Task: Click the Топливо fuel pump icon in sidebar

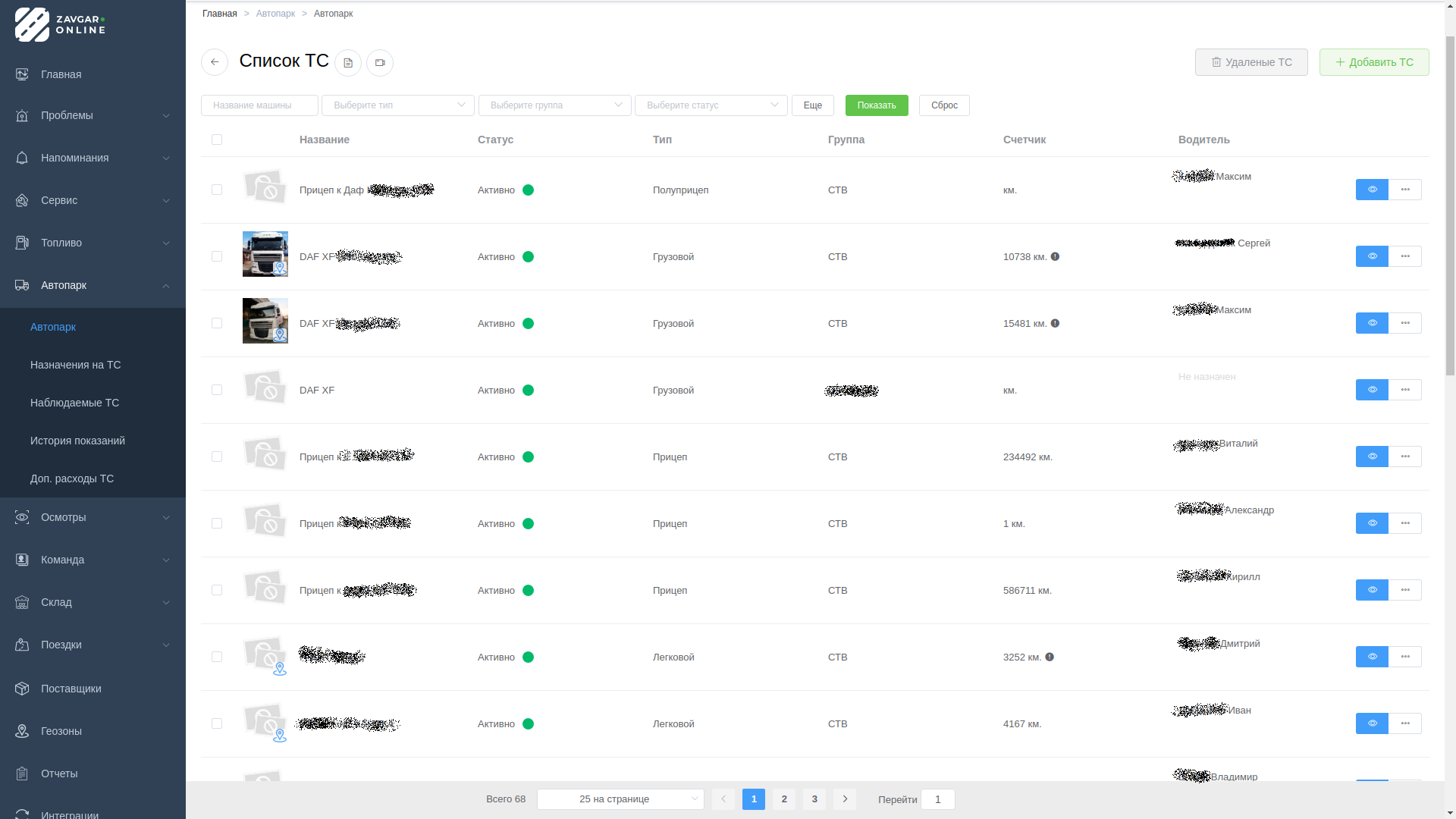Action: pos(22,243)
